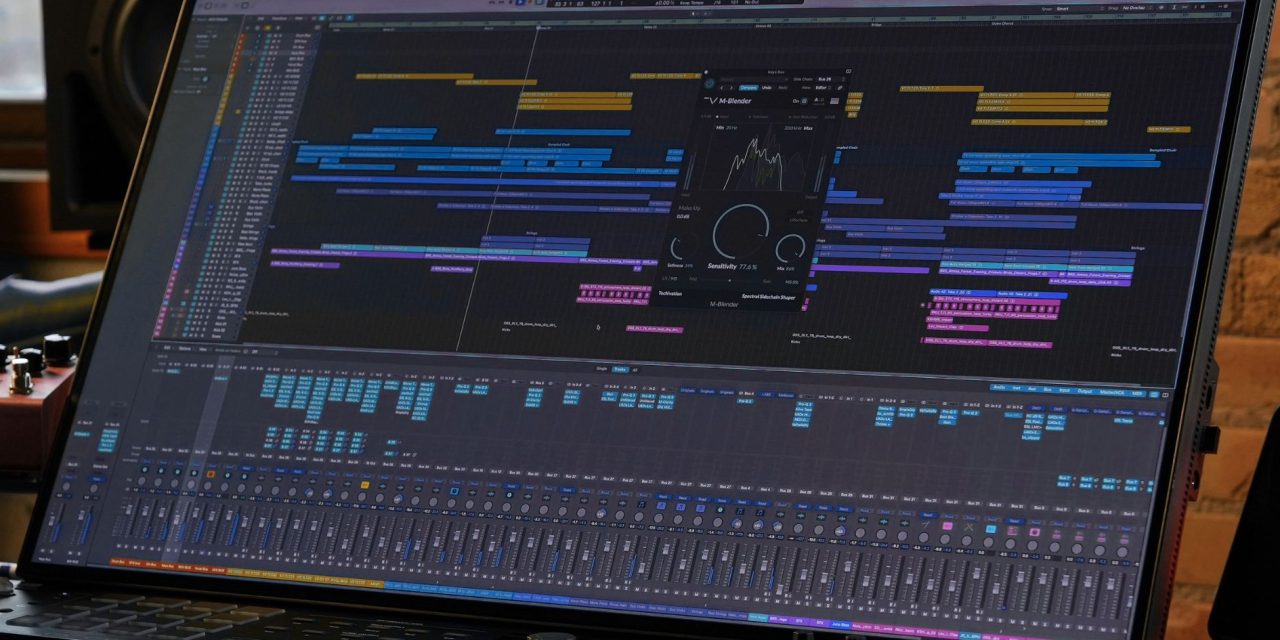The image size is (1280, 640).
Task: Toggle the M-Blender plugin power button
Action: (709, 83)
